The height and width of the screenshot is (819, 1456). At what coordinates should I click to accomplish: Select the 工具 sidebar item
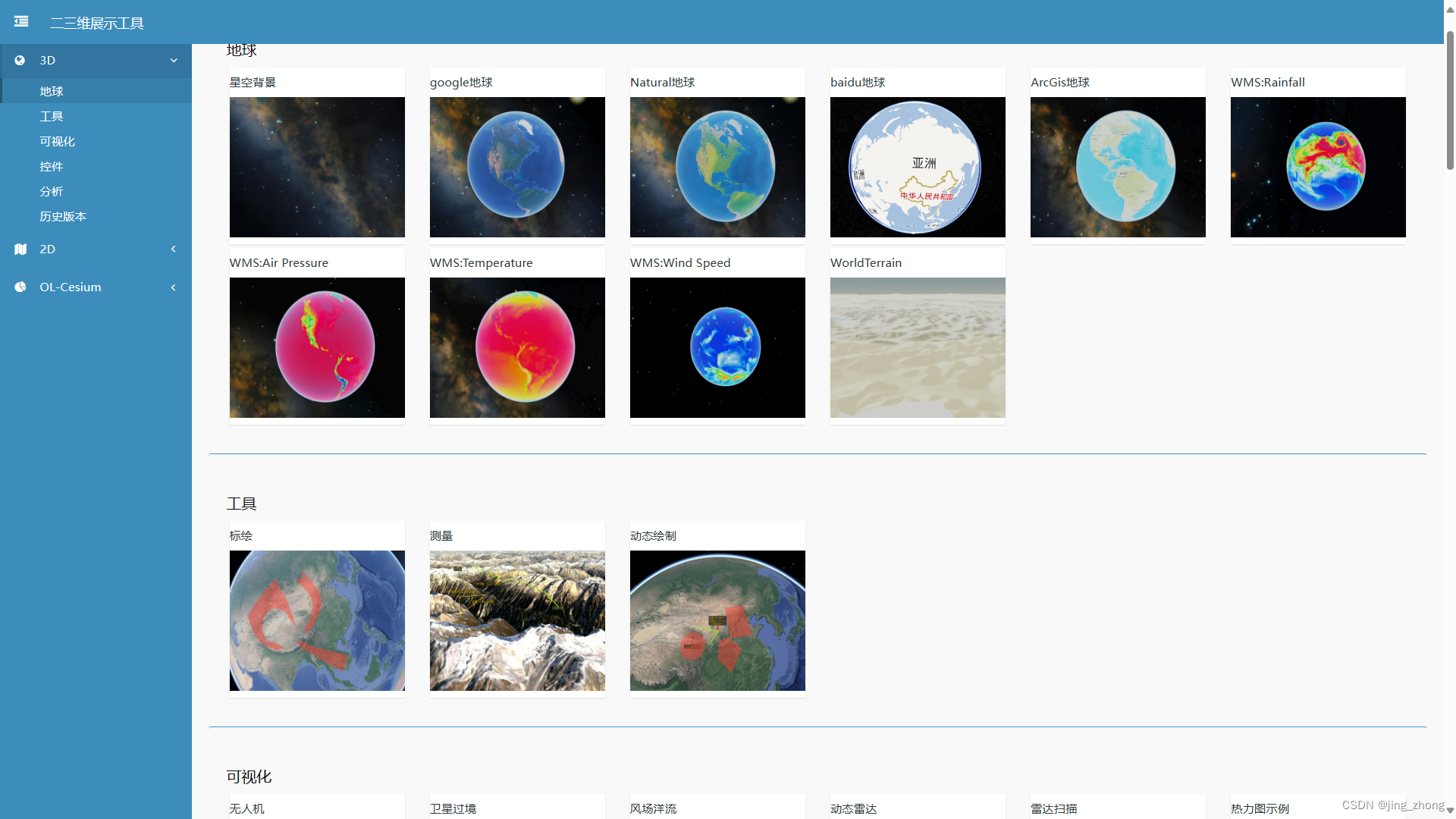[52, 117]
